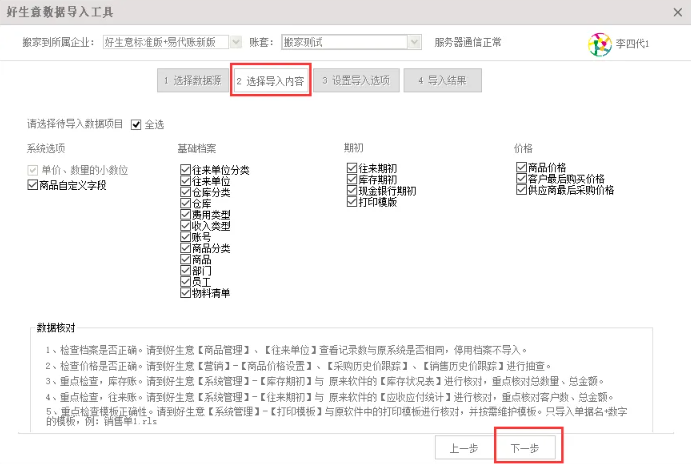Click the 服务器通信正常 status text
This screenshot has width=691, height=464.
tap(468, 42)
